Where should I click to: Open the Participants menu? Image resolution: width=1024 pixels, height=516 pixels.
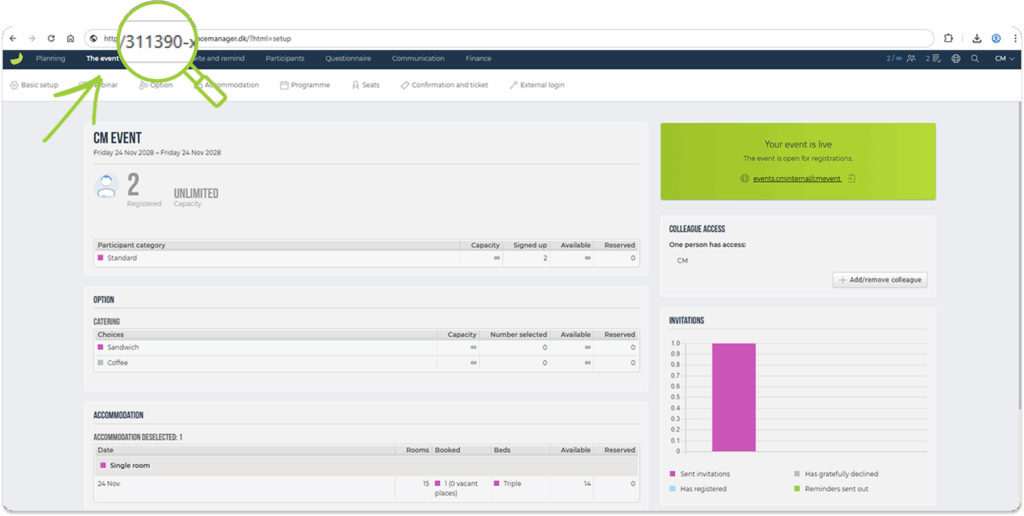[285, 59]
